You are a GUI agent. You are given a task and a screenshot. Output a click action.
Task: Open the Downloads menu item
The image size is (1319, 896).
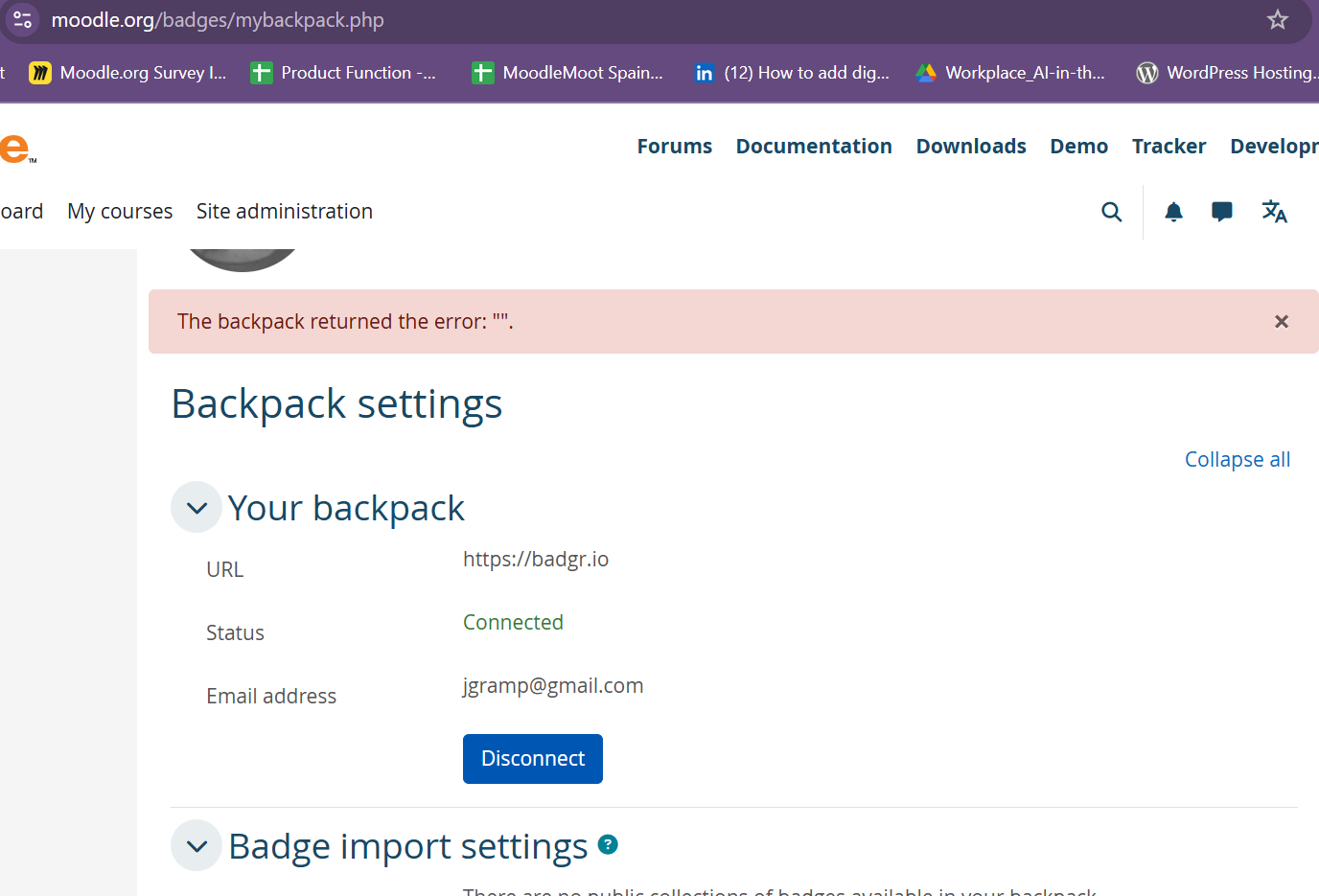click(971, 147)
